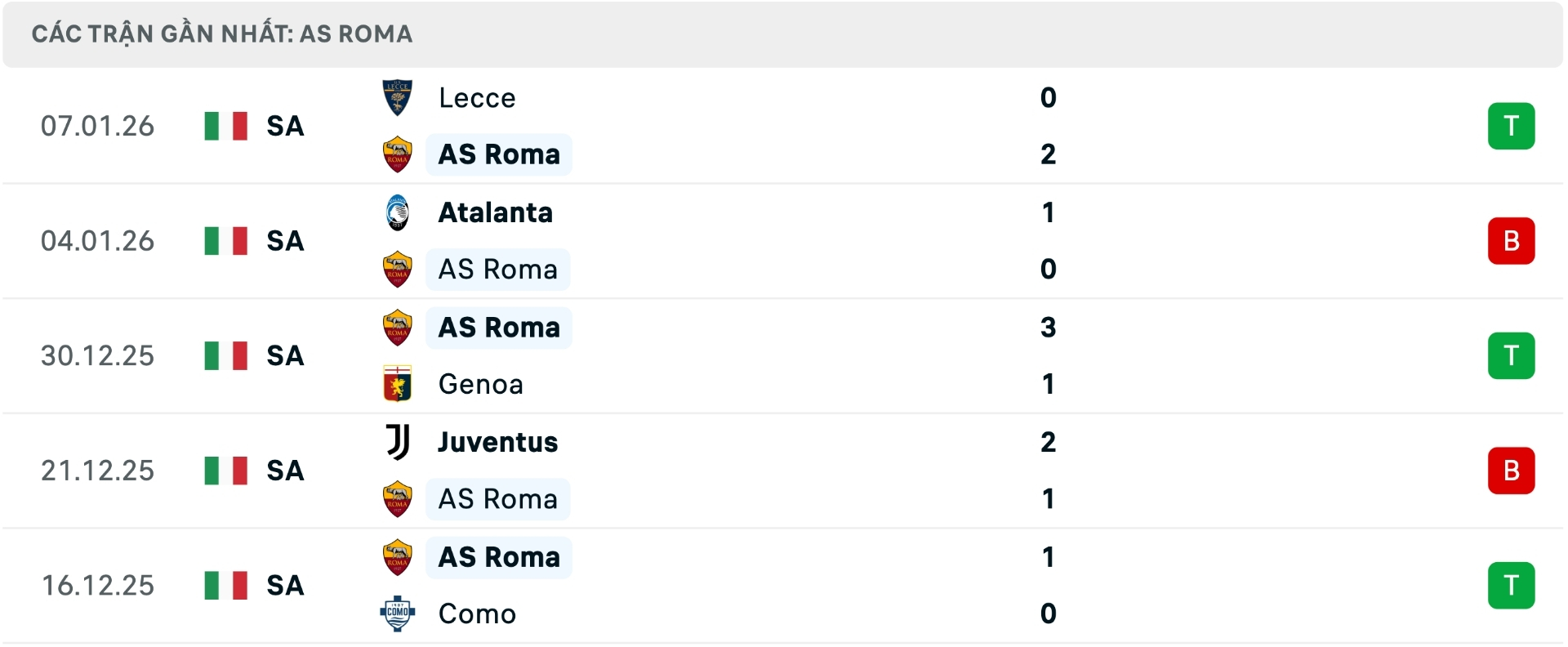Toggle the red B badge for Atalanta match
Screen dimensions: 1568x647
coord(1512,241)
